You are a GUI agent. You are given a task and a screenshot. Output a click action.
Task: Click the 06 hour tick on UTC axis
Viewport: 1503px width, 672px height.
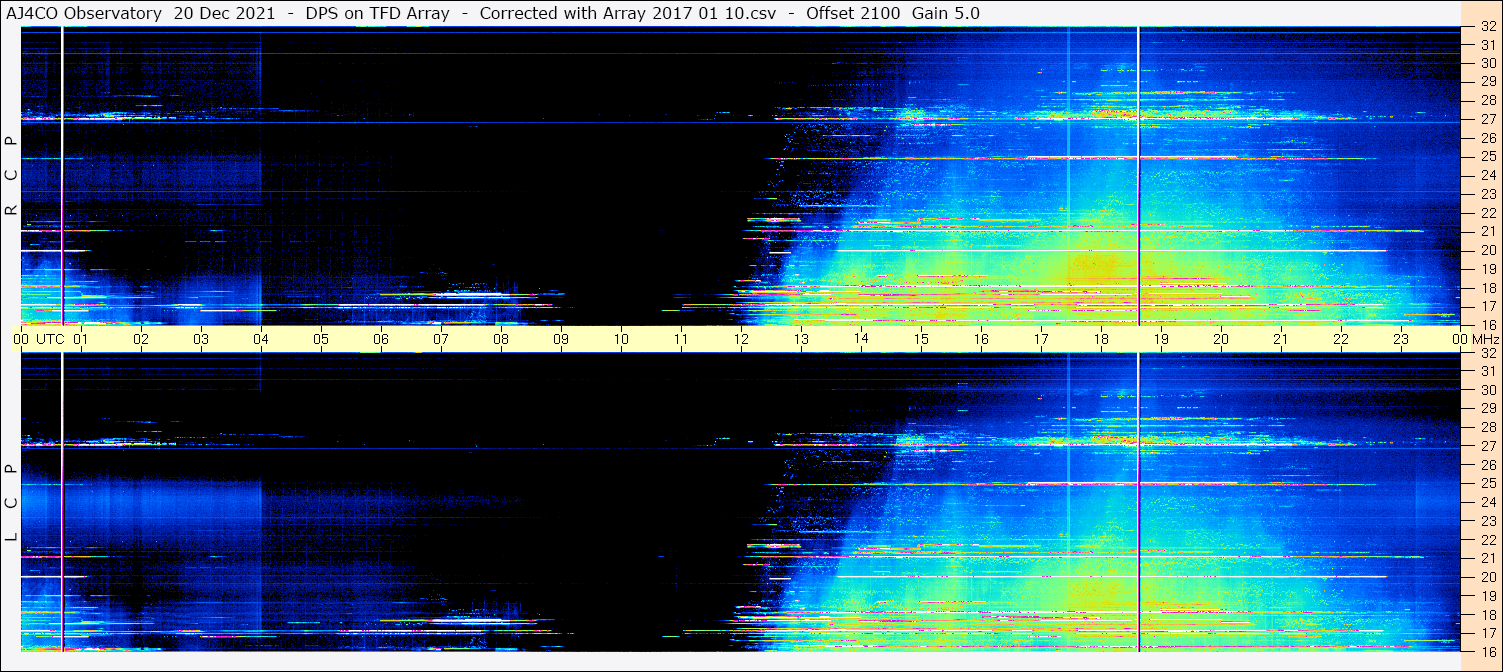(x=381, y=339)
